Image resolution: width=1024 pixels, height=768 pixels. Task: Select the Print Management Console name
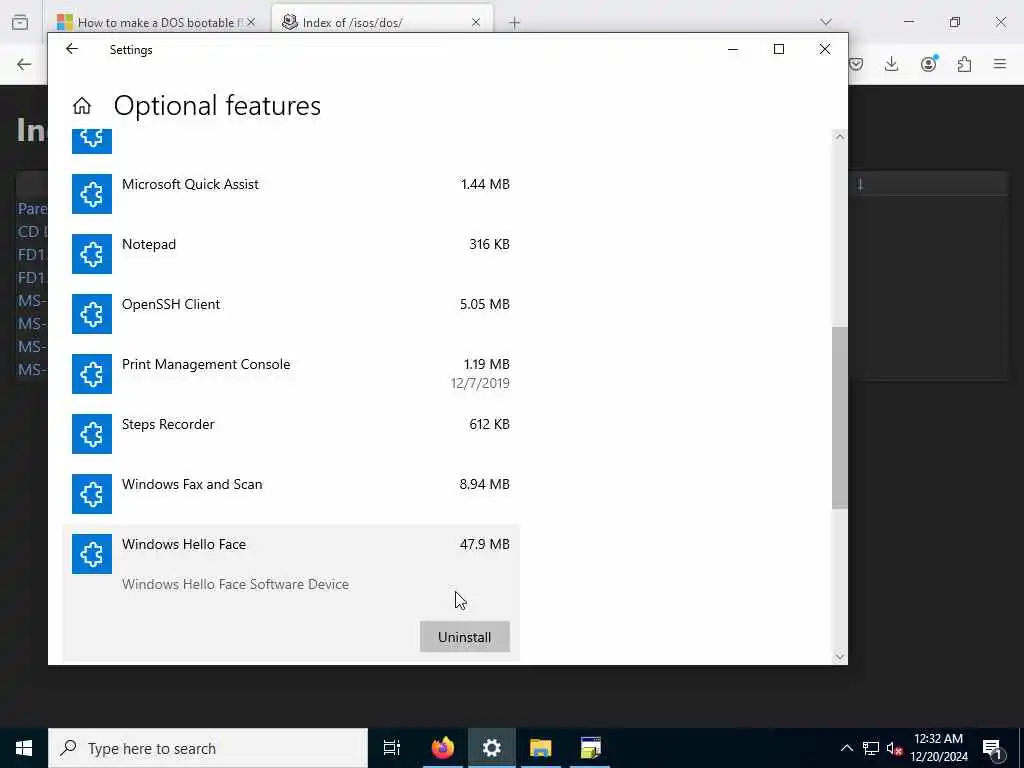(x=206, y=364)
